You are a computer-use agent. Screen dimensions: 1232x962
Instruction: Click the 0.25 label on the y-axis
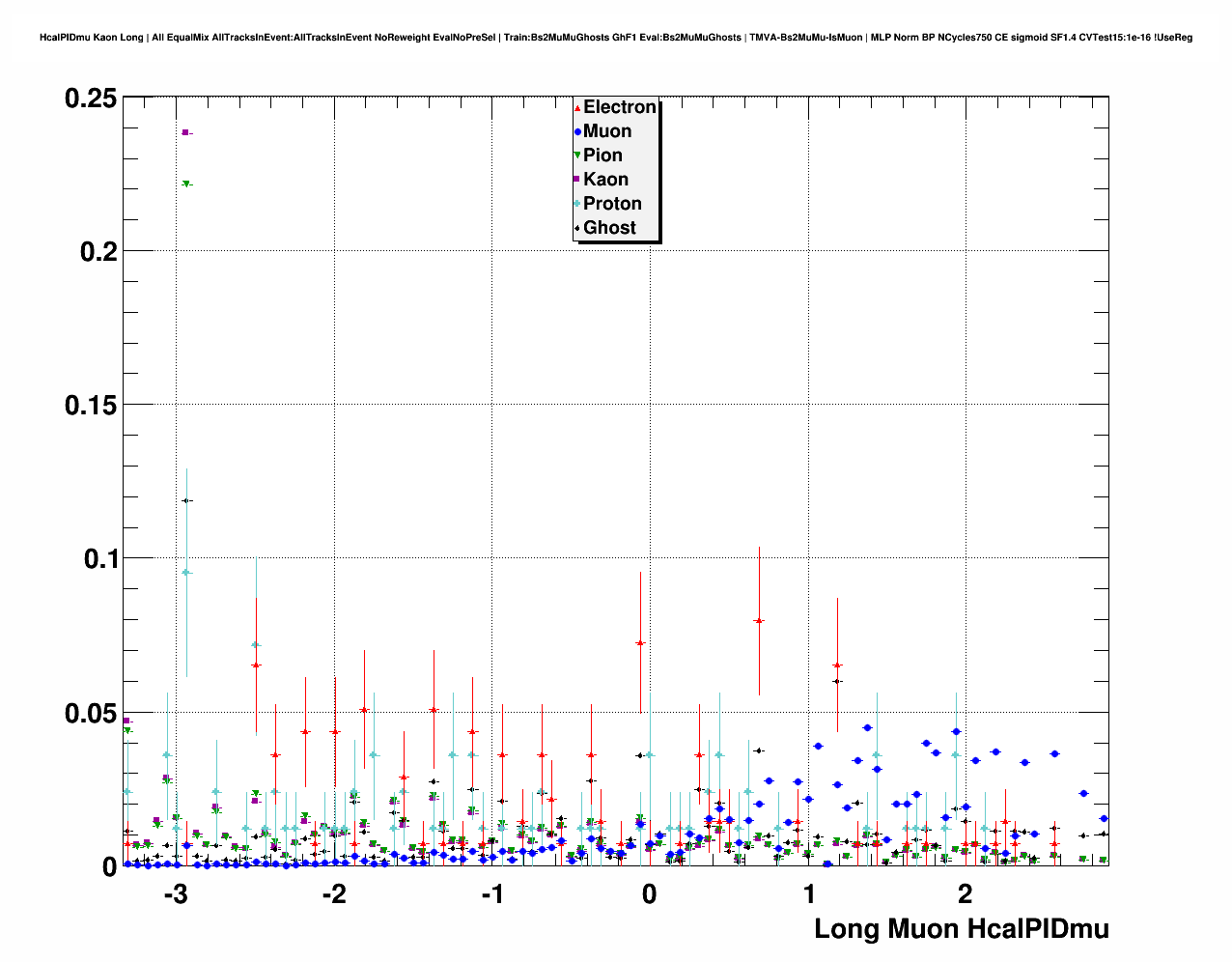coord(91,99)
